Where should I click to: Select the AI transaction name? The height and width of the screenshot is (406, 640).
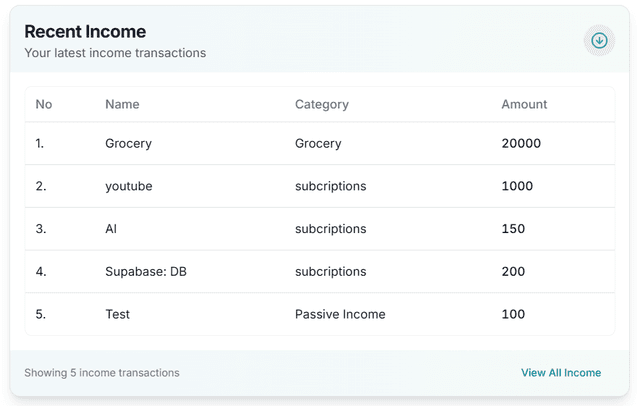[111, 229]
